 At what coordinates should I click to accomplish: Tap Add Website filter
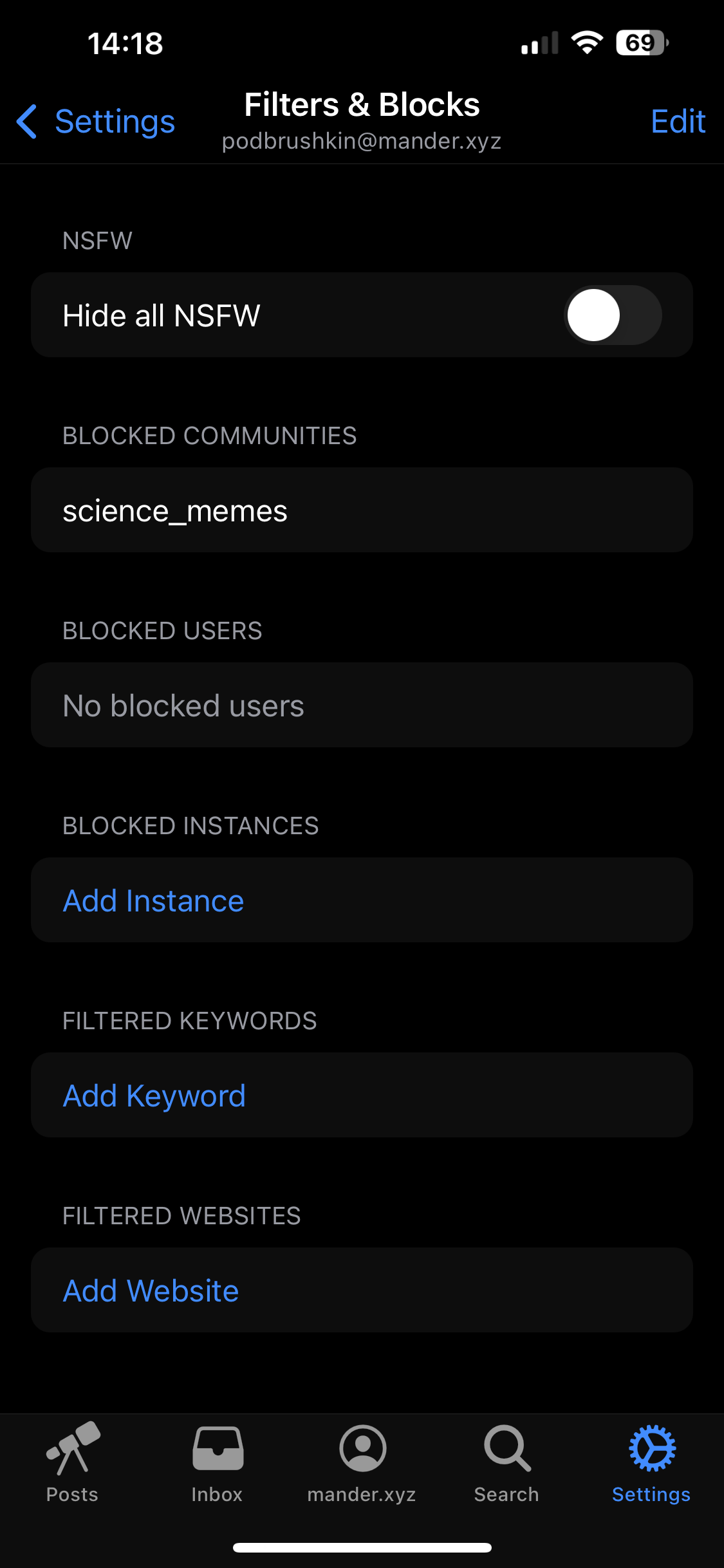pyautogui.click(x=151, y=1291)
